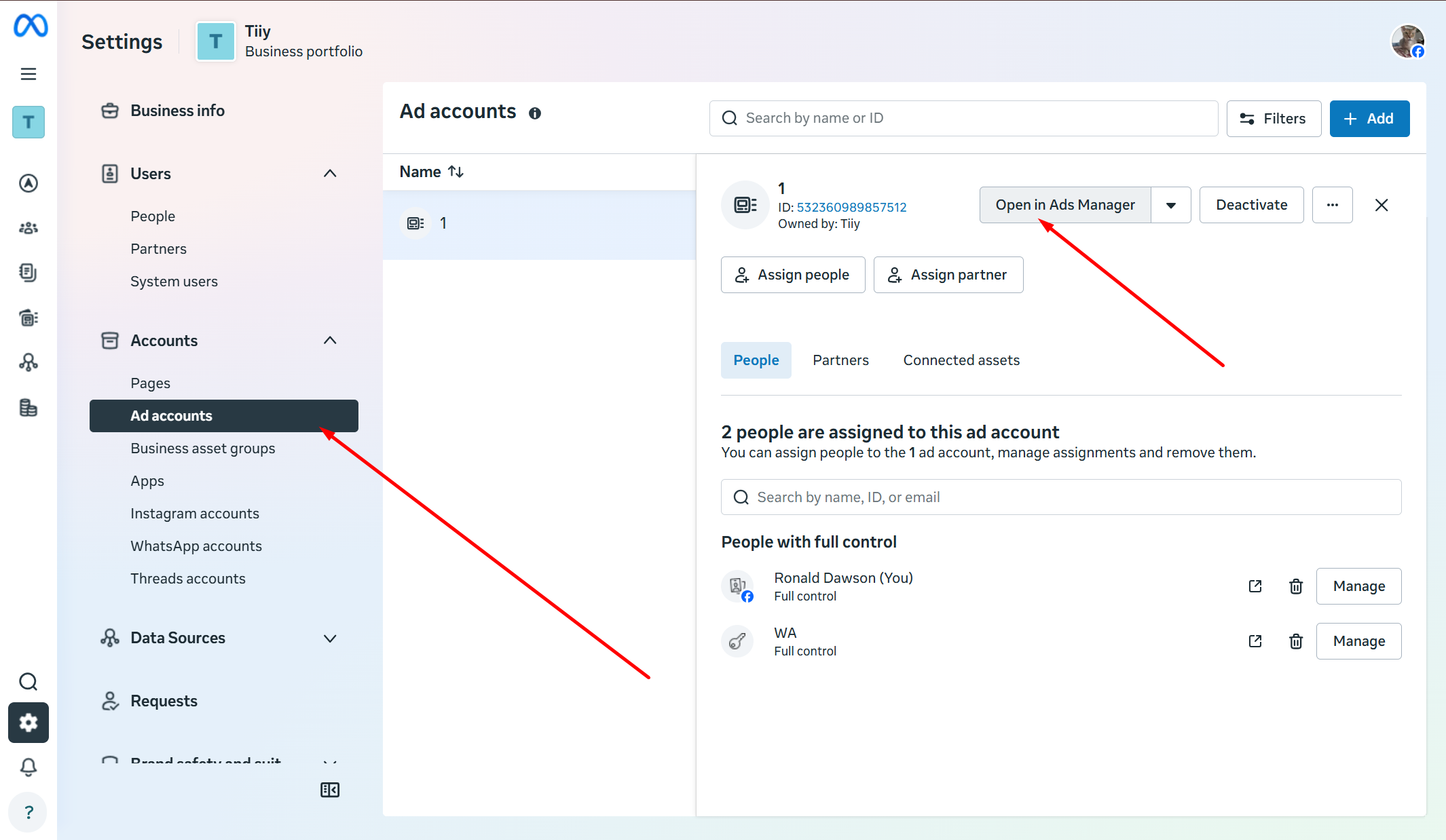Click the Assign partner button
The width and height of the screenshot is (1446, 840).
[x=948, y=275]
